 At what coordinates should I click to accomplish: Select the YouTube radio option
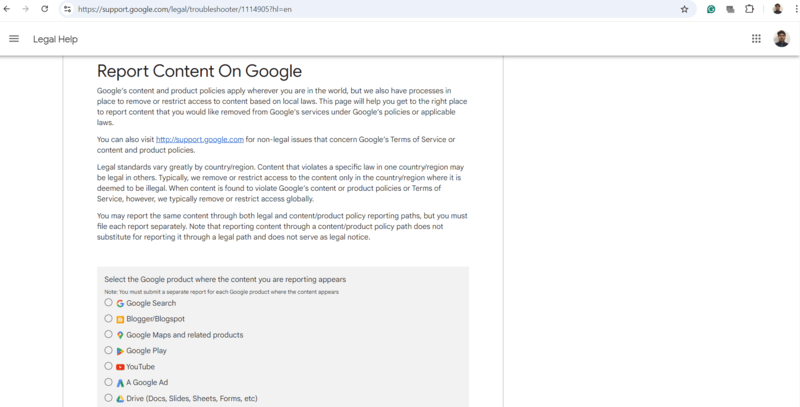pos(108,367)
